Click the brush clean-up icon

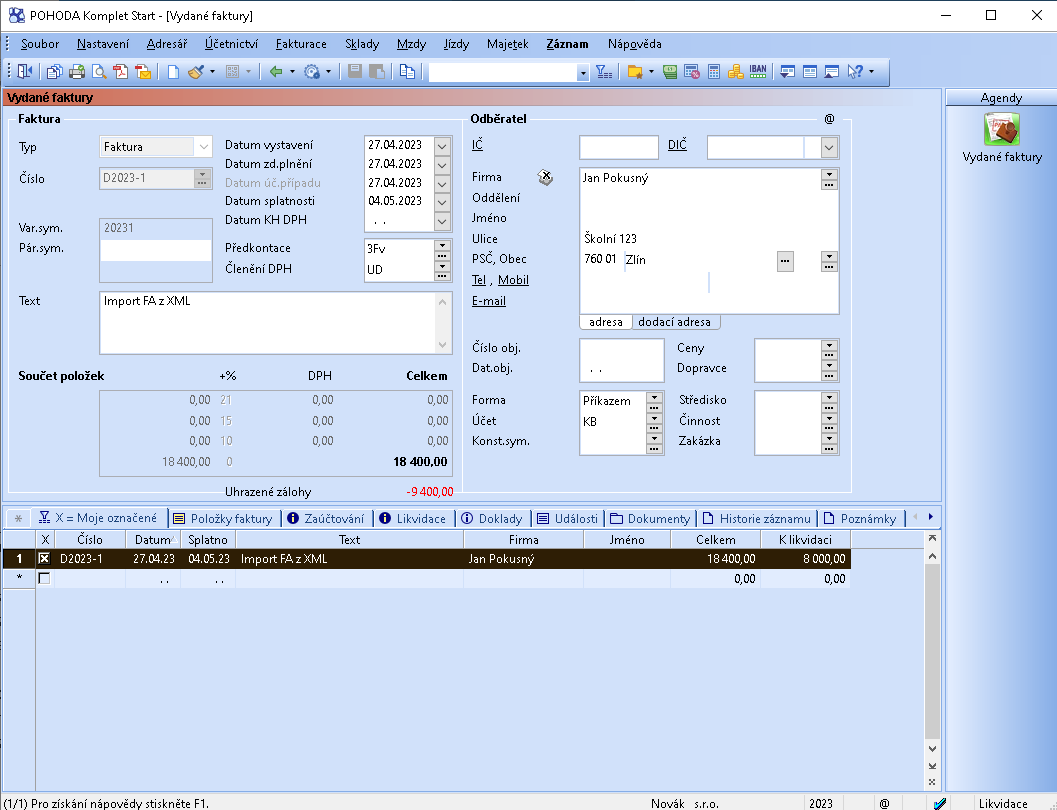coord(195,71)
